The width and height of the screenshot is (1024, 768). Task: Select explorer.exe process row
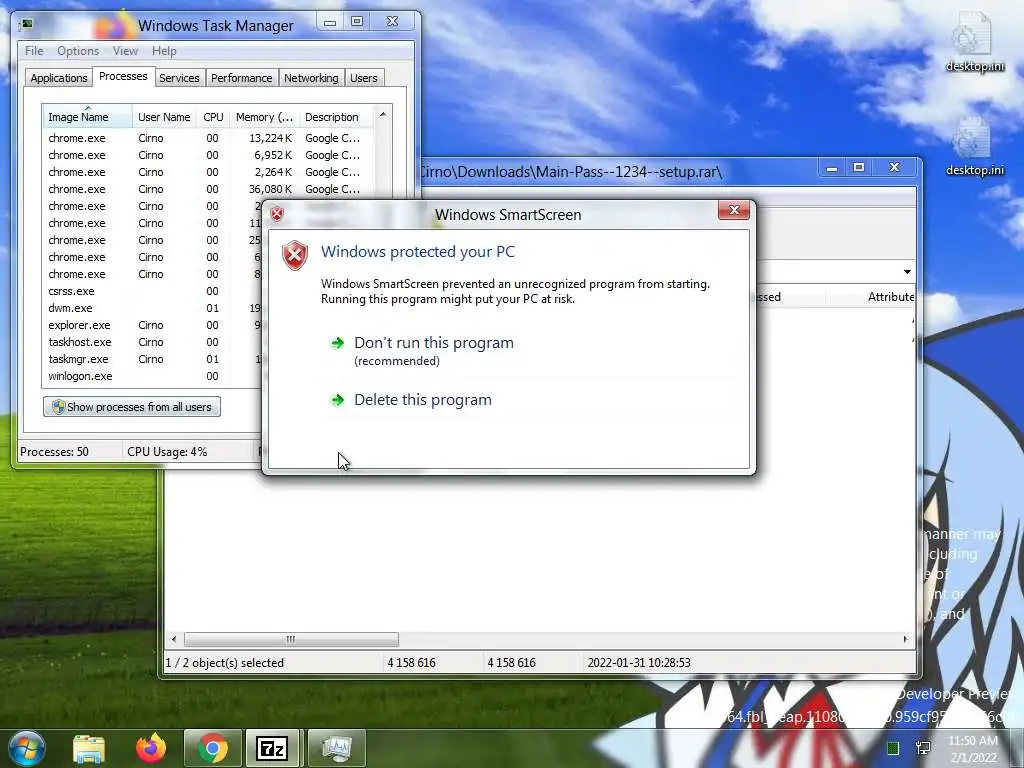pos(152,325)
